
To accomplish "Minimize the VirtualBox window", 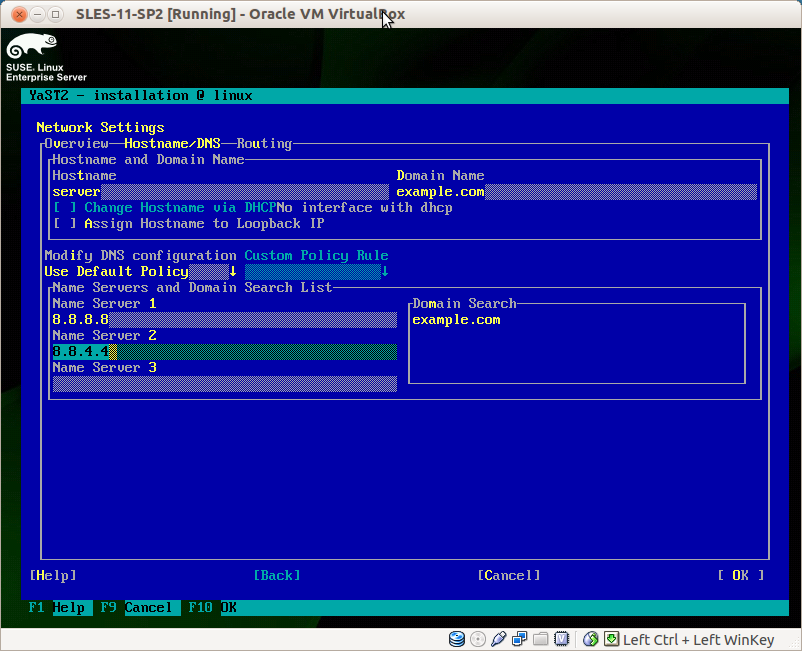I will tap(37, 14).
